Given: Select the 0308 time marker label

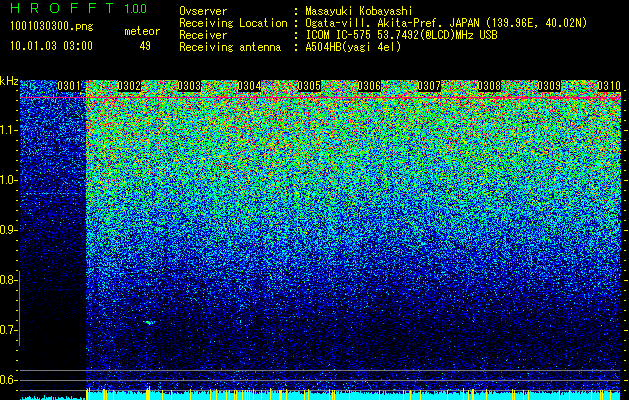Looking at the screenshot, I should click(489, 86).
